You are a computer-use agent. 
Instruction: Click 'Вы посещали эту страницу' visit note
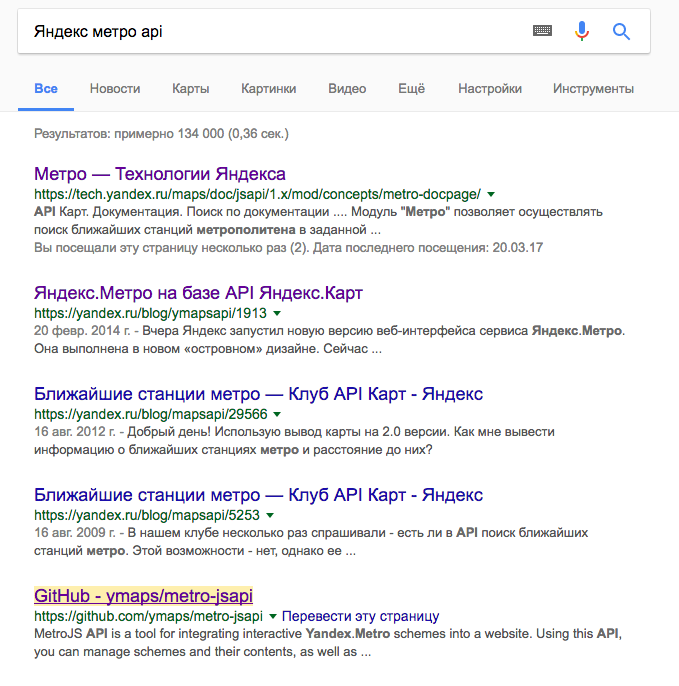pos(288,248)
